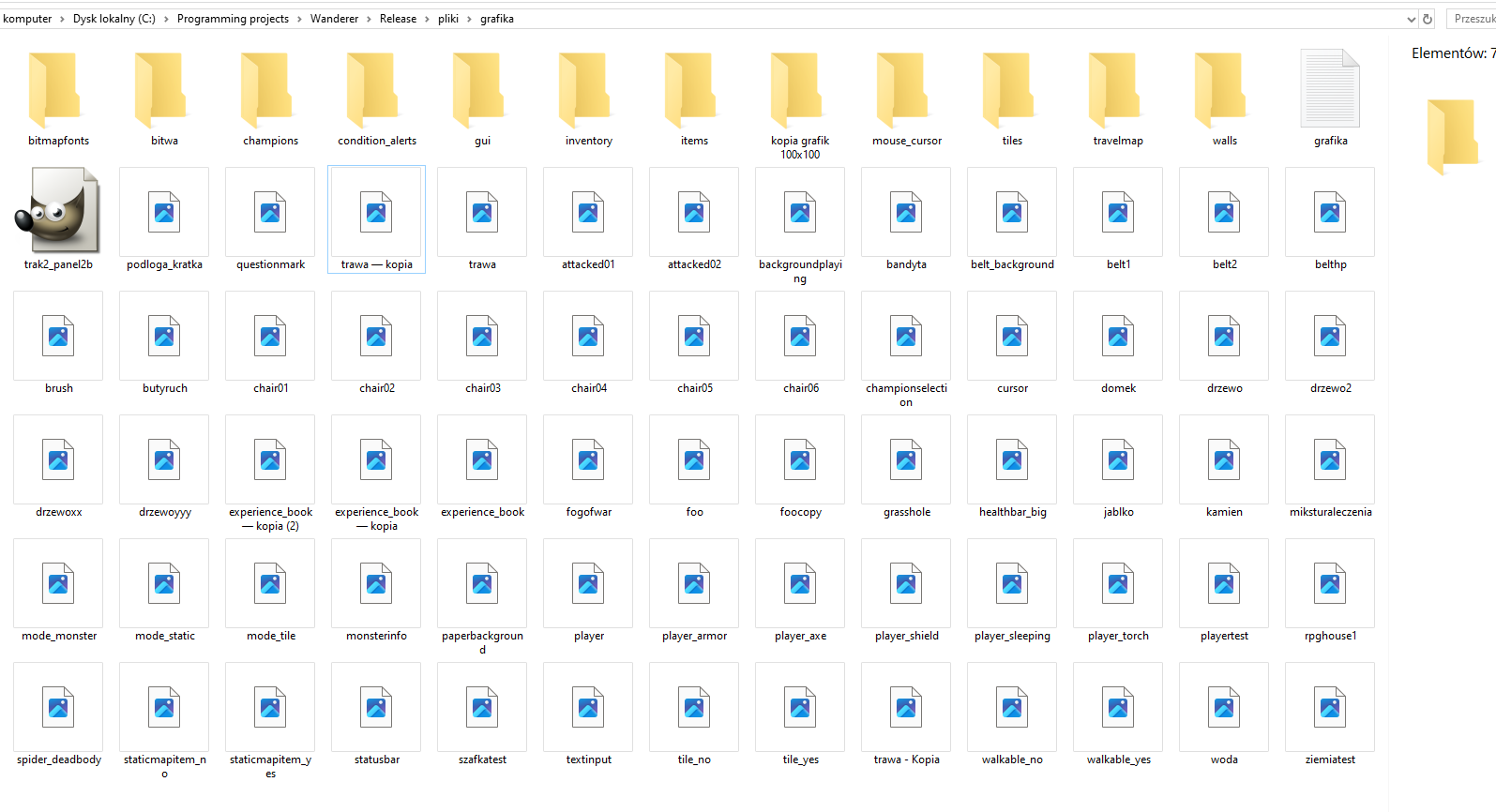
Task: Navigate to Programming projects in breadcrumb
Action: [x=233, y=19]
